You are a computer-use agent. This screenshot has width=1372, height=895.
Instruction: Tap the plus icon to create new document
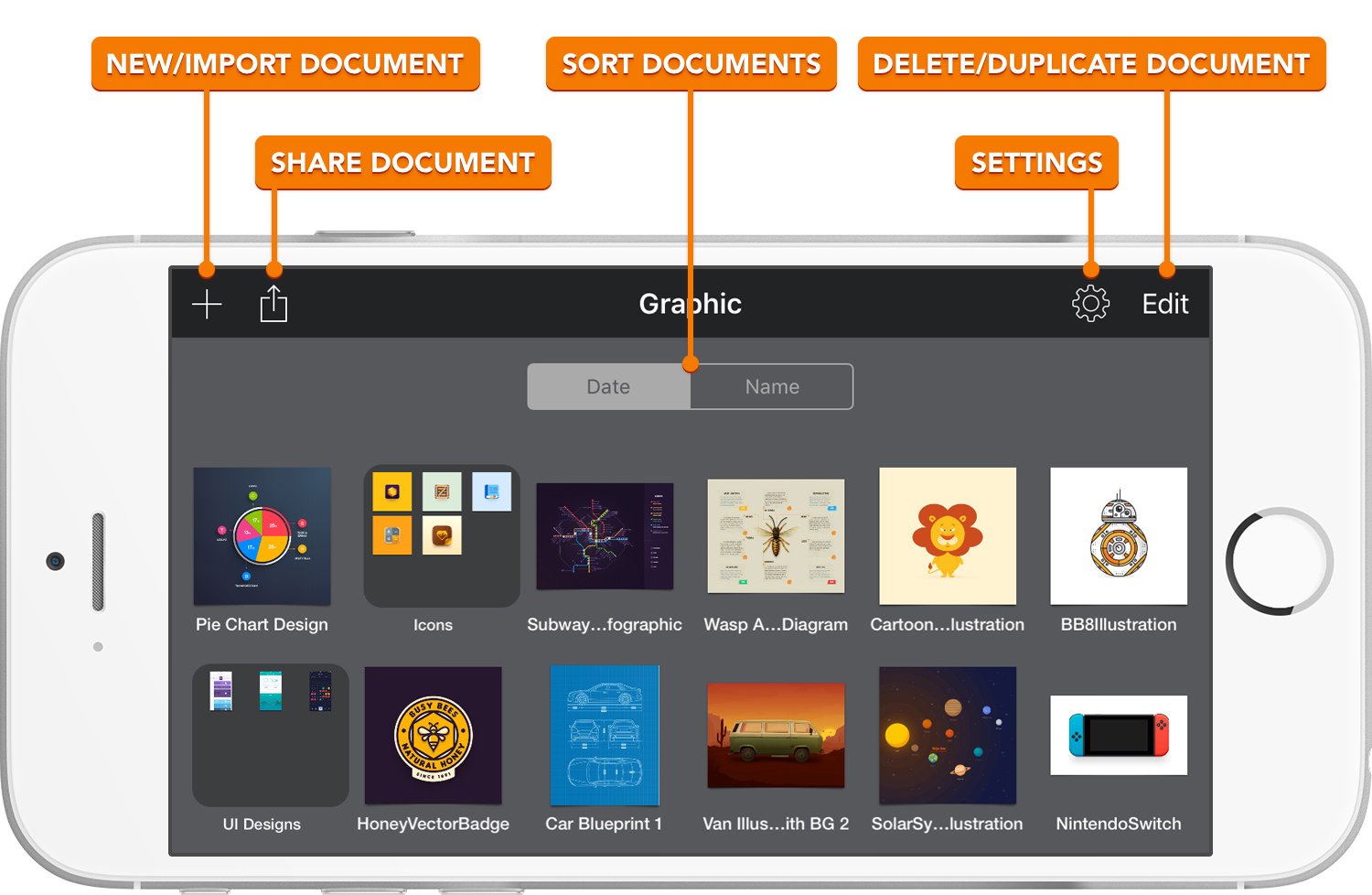[x=208, y=304]
